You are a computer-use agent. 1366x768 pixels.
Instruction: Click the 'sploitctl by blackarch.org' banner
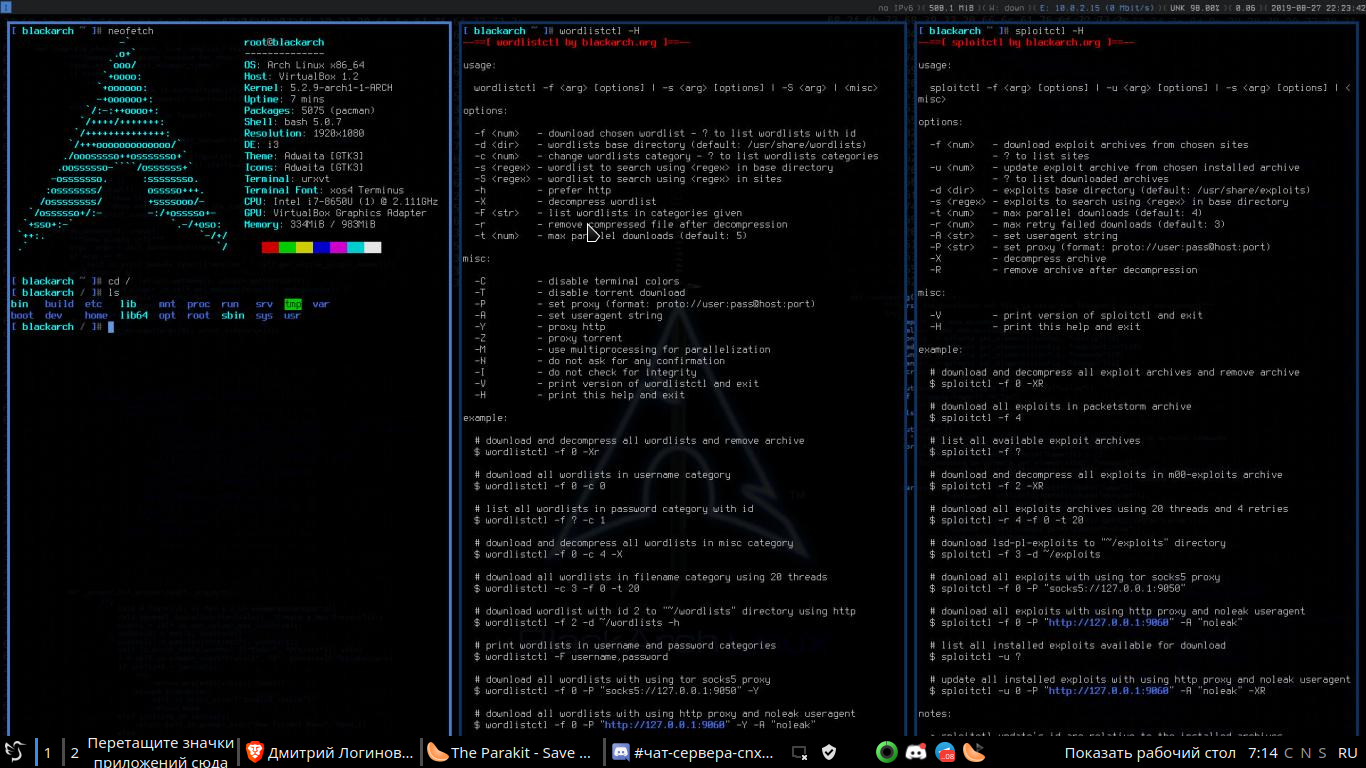pyautogui.click(x=1026, y=43)
